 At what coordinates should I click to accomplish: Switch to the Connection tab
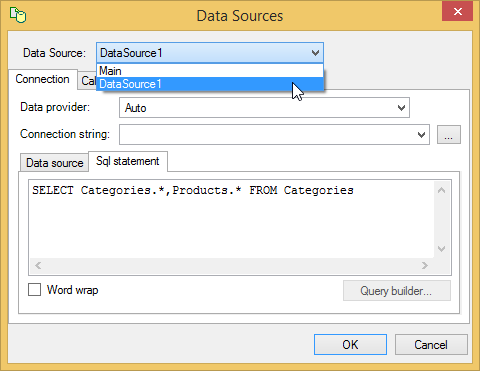[x=43, y=79]
